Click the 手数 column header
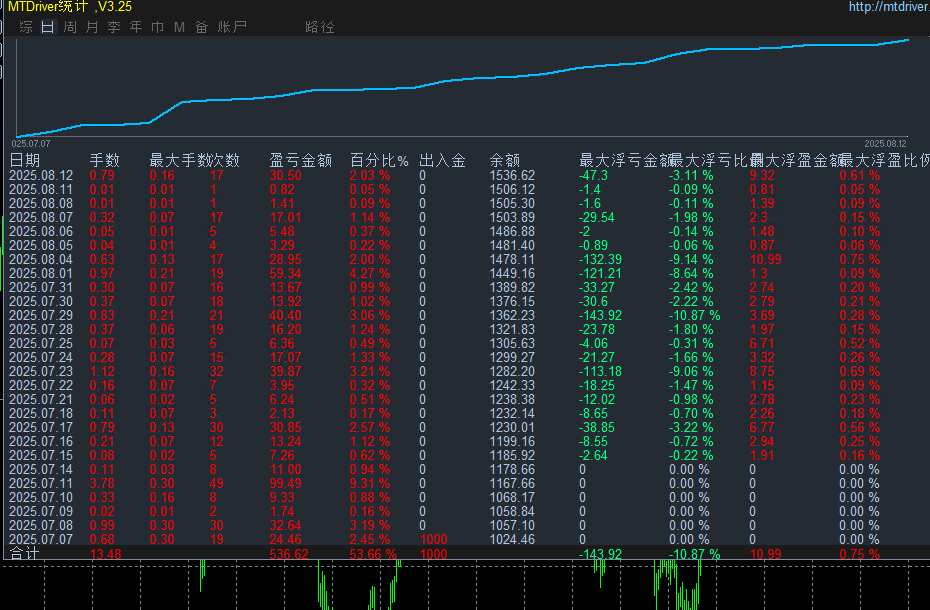The image size is (930, 610). pos(105,160)
